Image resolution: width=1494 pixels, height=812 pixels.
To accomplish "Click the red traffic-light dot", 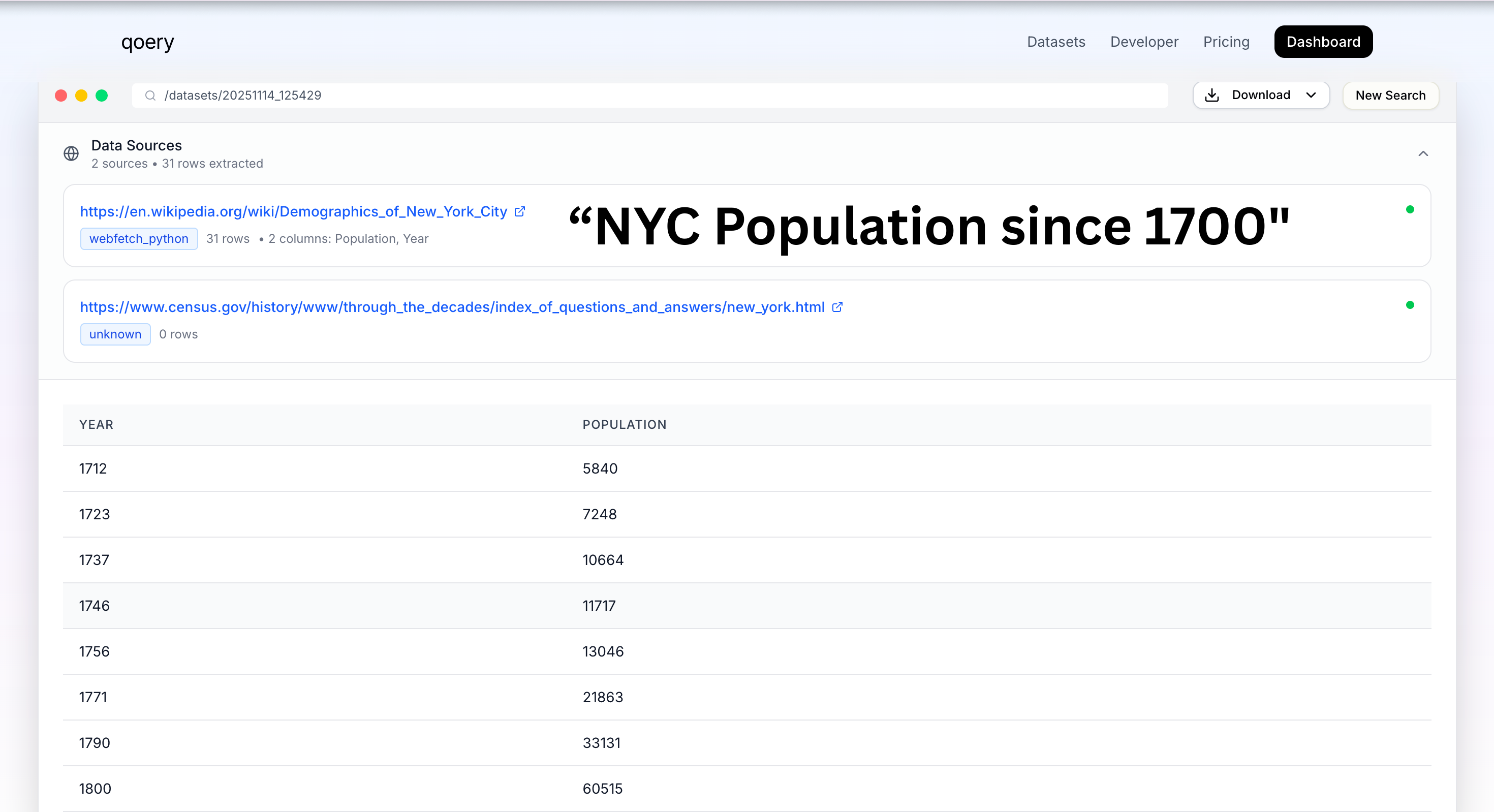I will coord(61,95).
